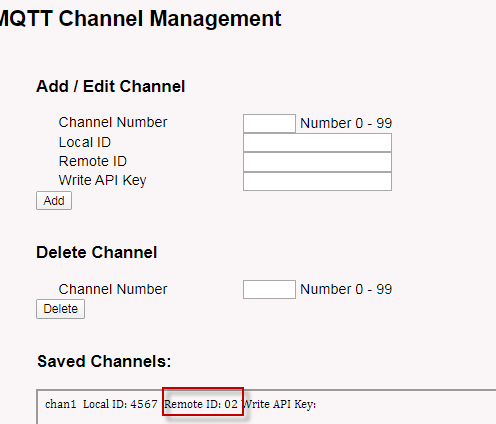Screen dimensions: 496x424
Task: Focus the Remote ID input field
Action: 317,162
